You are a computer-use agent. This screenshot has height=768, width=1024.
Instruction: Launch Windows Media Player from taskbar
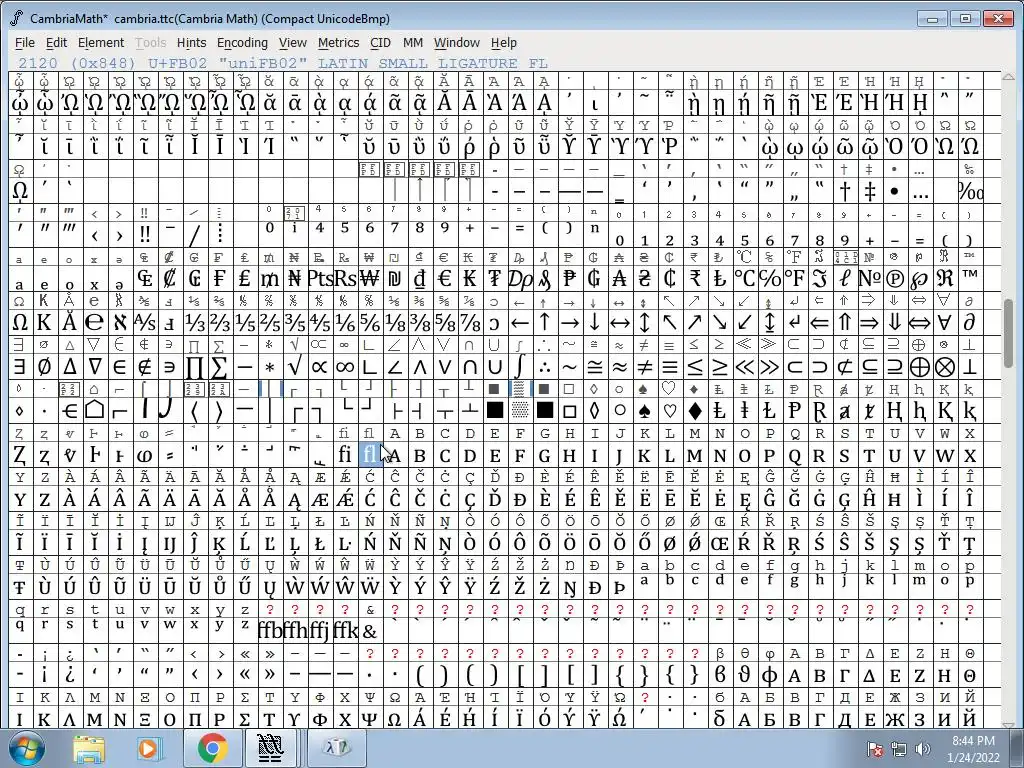(x=148, y=749)
